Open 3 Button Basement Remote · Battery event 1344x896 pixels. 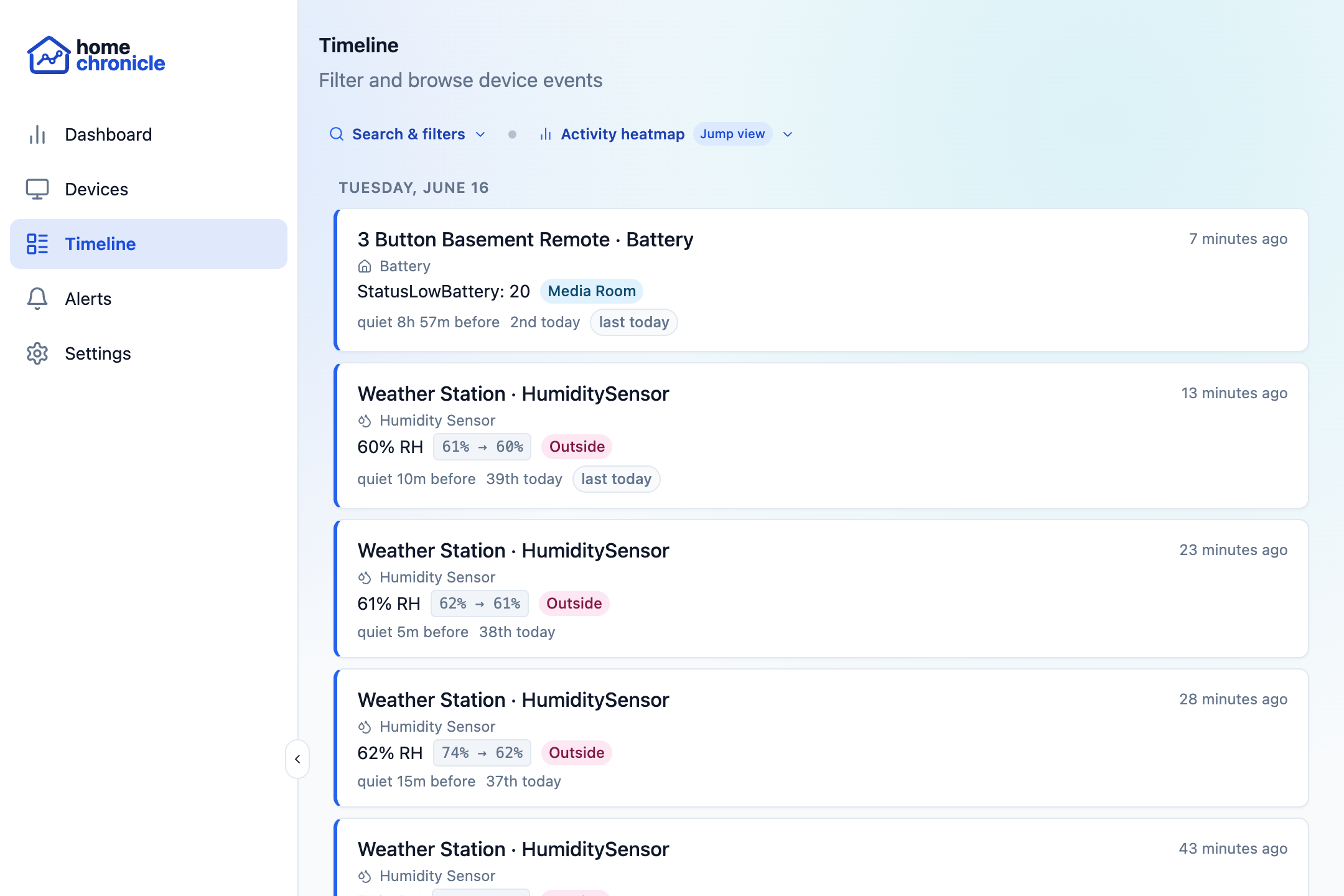(821, 280)
